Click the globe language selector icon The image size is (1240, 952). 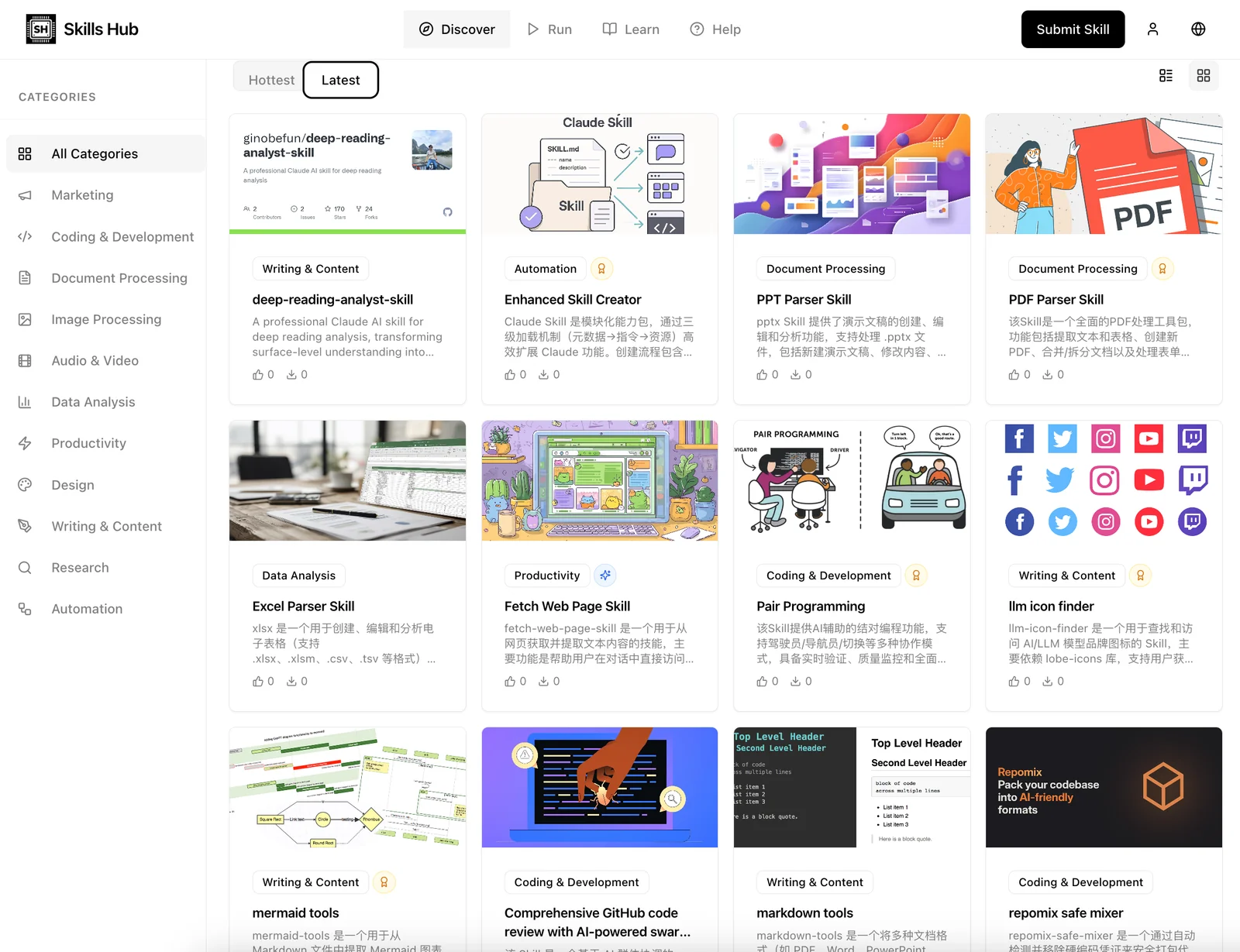[1198, 29]
